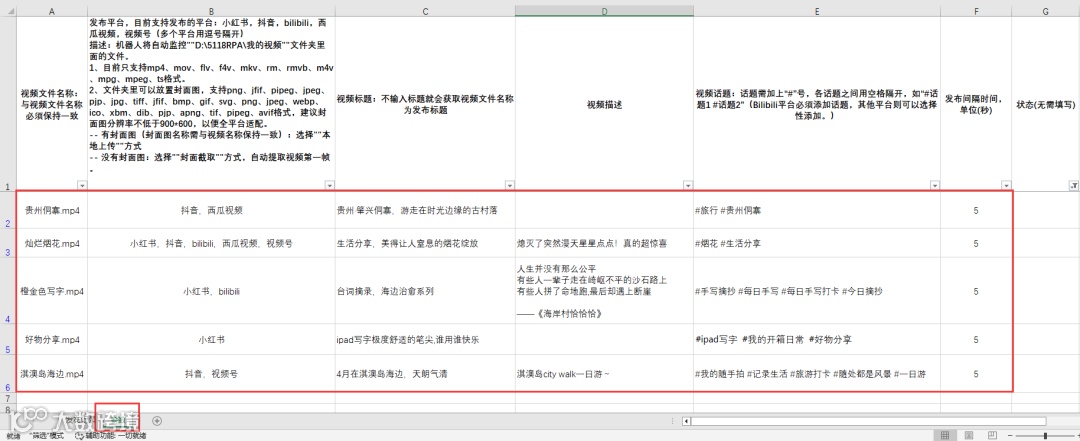Select row 4 header number
The width and height of the screenshot is (1080, 441).
8,291
